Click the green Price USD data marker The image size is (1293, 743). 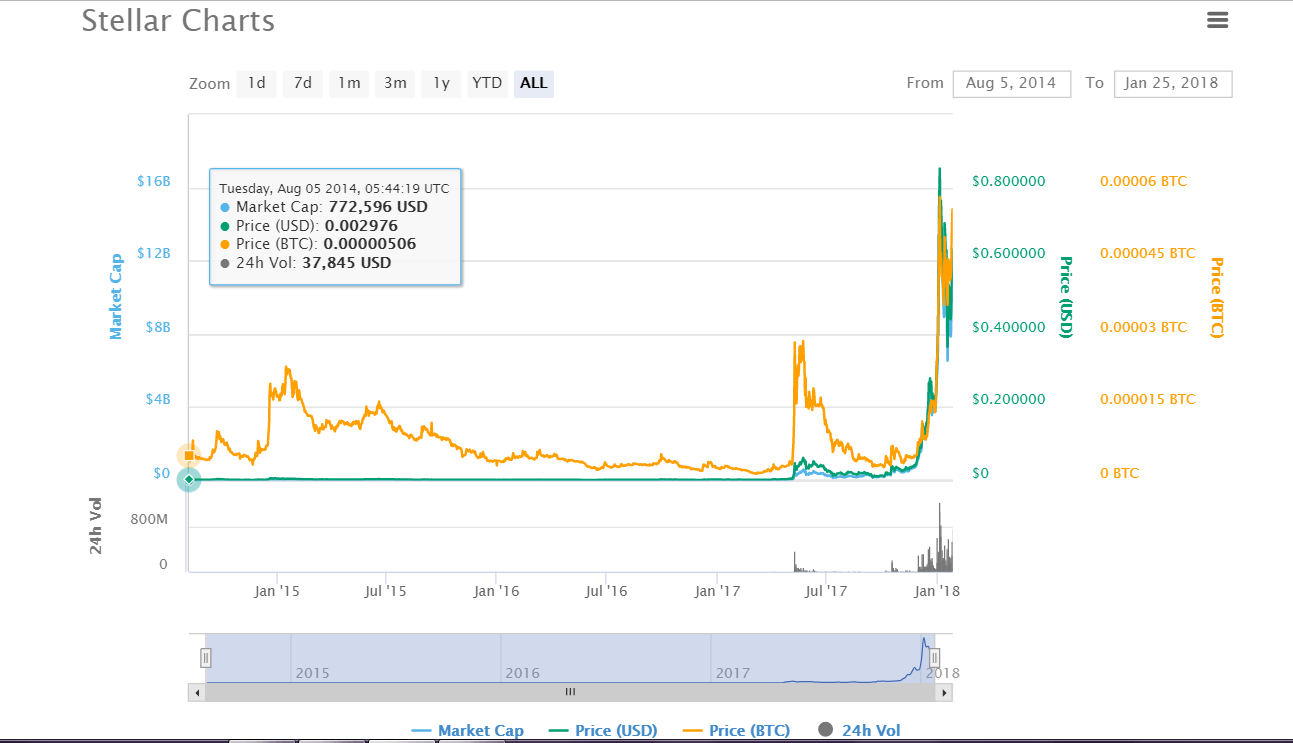pyautogui.click(x=188, y=480)
